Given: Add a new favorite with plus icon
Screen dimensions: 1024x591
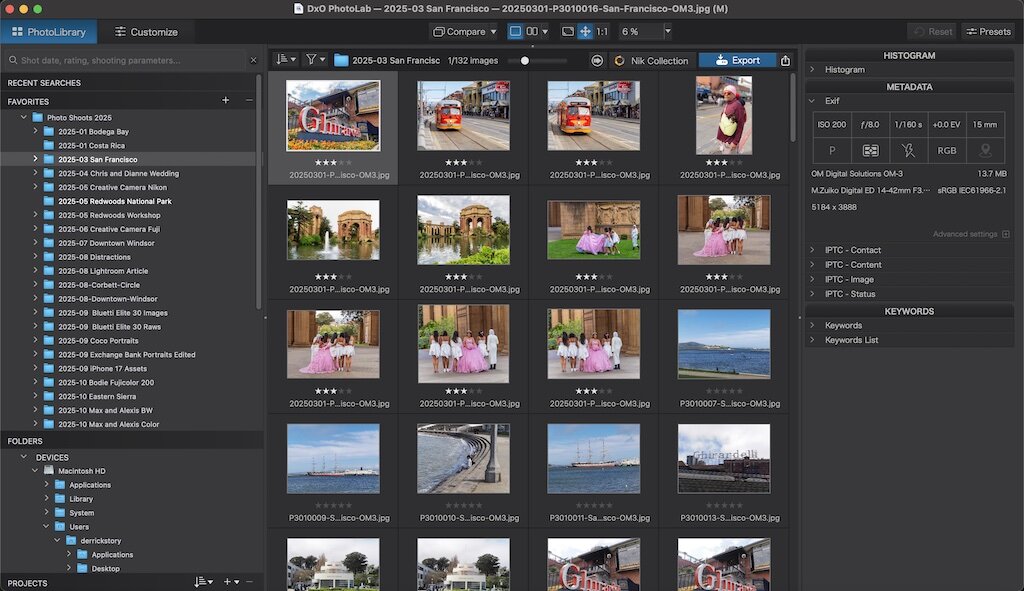Looking at the screenshot, I should coord(225,101).
